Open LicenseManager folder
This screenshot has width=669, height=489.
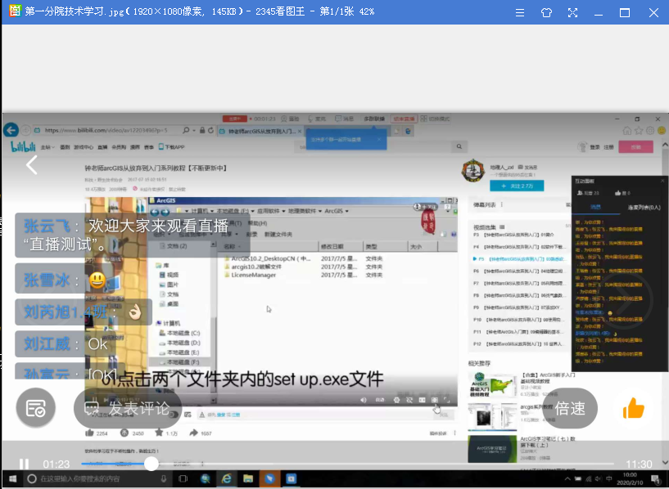click(x=250, y=275)
